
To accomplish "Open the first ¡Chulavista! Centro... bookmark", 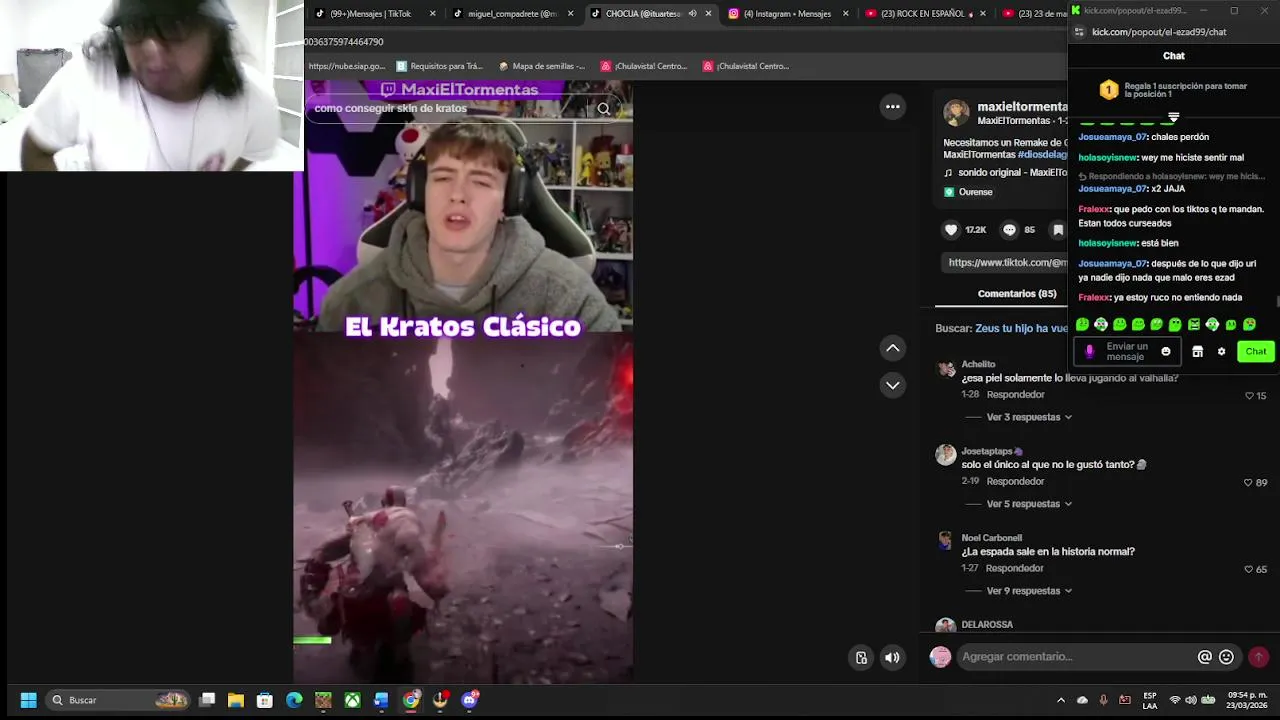I will pyautogui.click(x=643, y=66).
